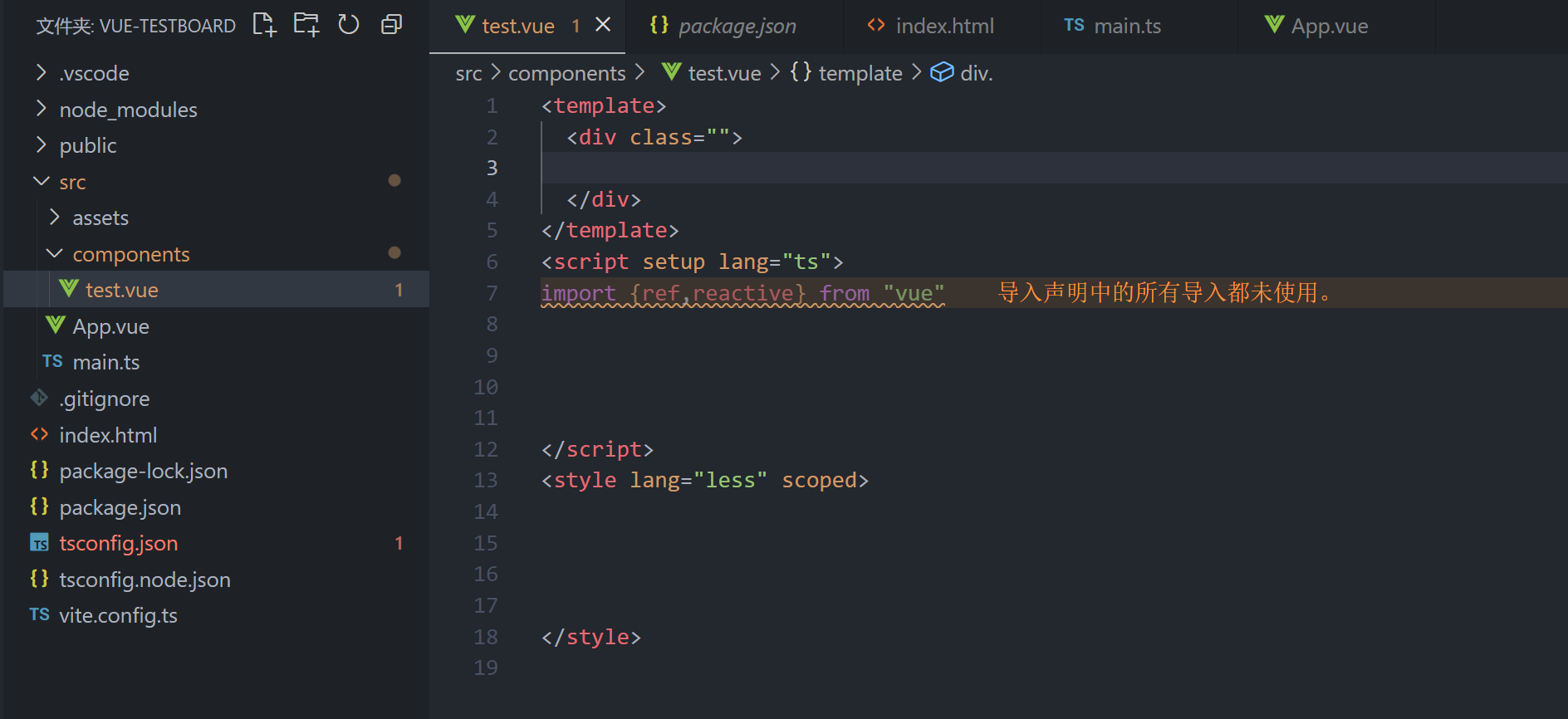Open tsconfig.node.json file
This screenshot has height=719, width=1568.
click(216, 580)
